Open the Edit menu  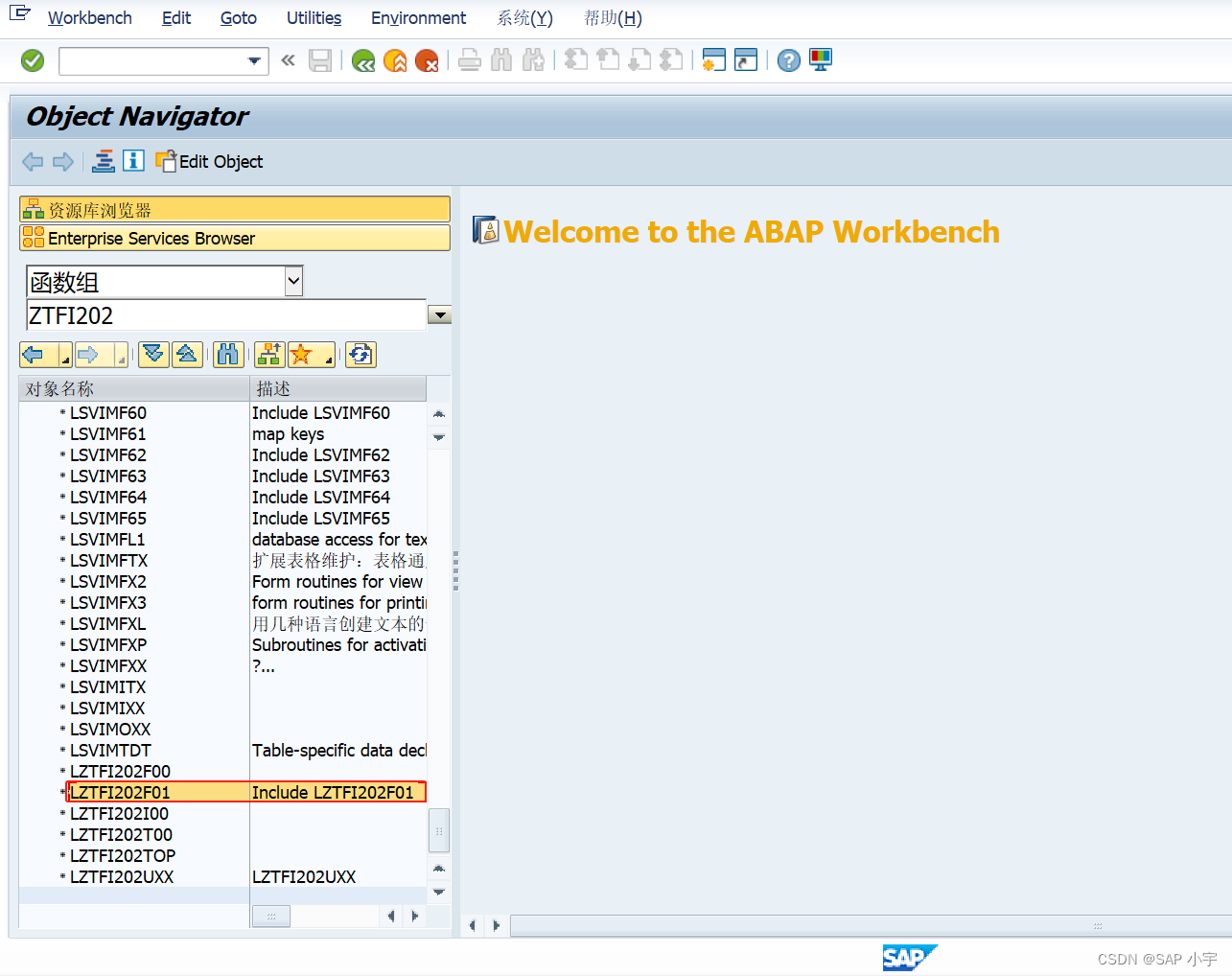pyautogui.click(x=176, y=18)
